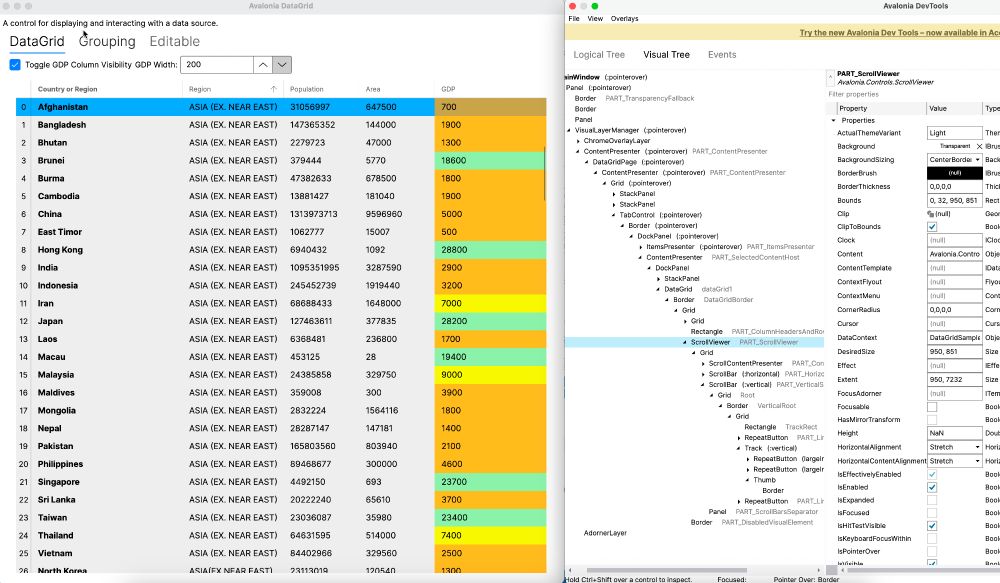Expand the ScrollBar horizontal tree node
Screen dimensions: 1000x583
[x=703, y=374]
